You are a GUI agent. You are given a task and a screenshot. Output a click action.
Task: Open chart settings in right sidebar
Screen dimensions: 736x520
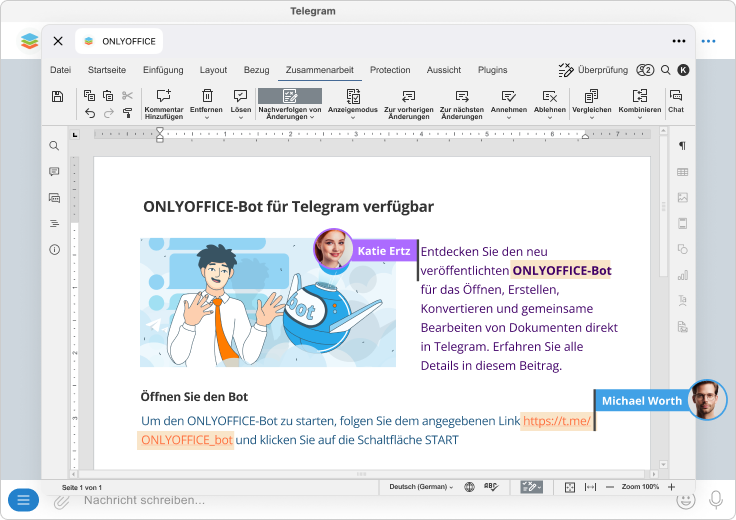[x=682, y=275]
